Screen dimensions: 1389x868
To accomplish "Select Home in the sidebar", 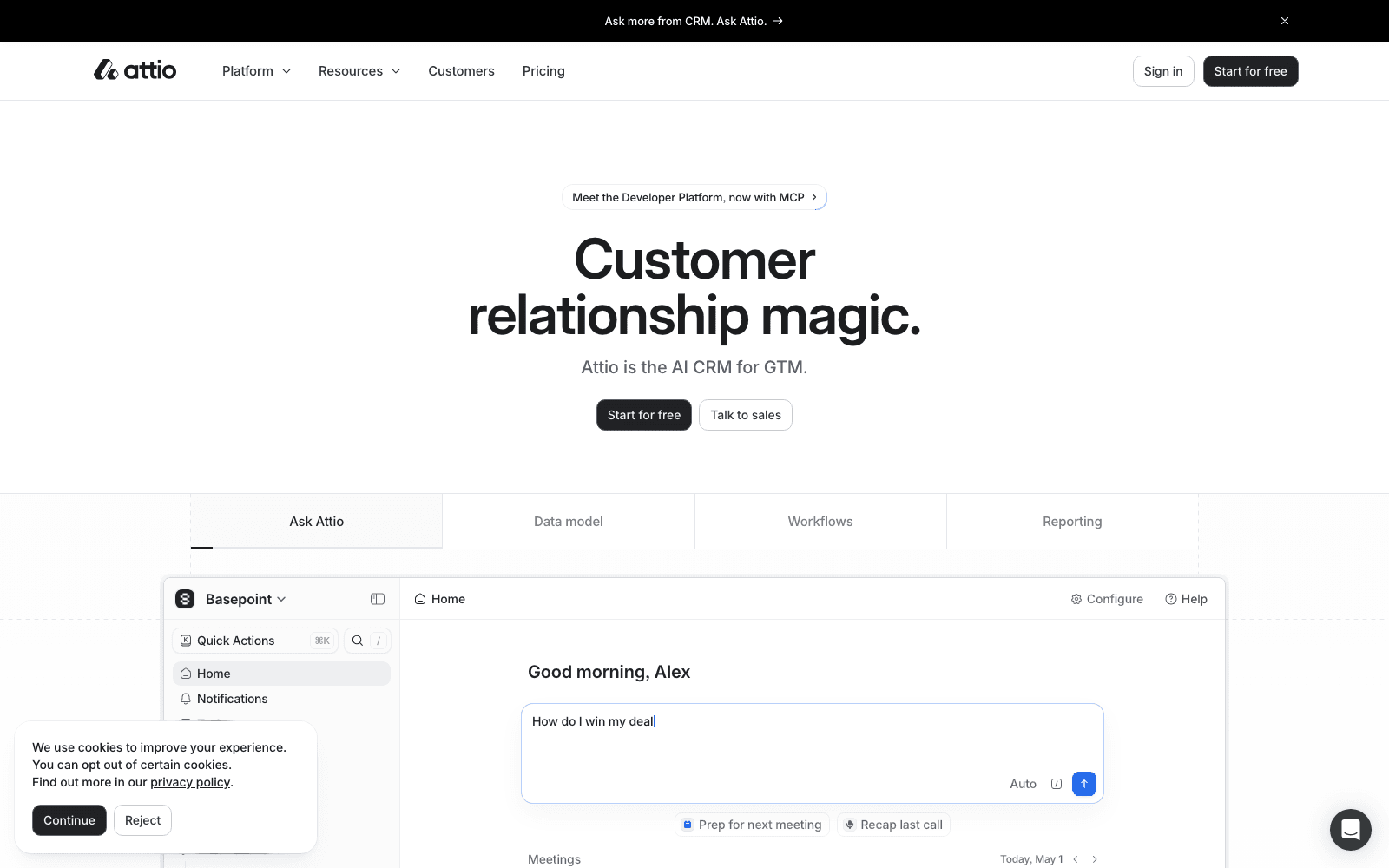I will (x=281, y=674).
